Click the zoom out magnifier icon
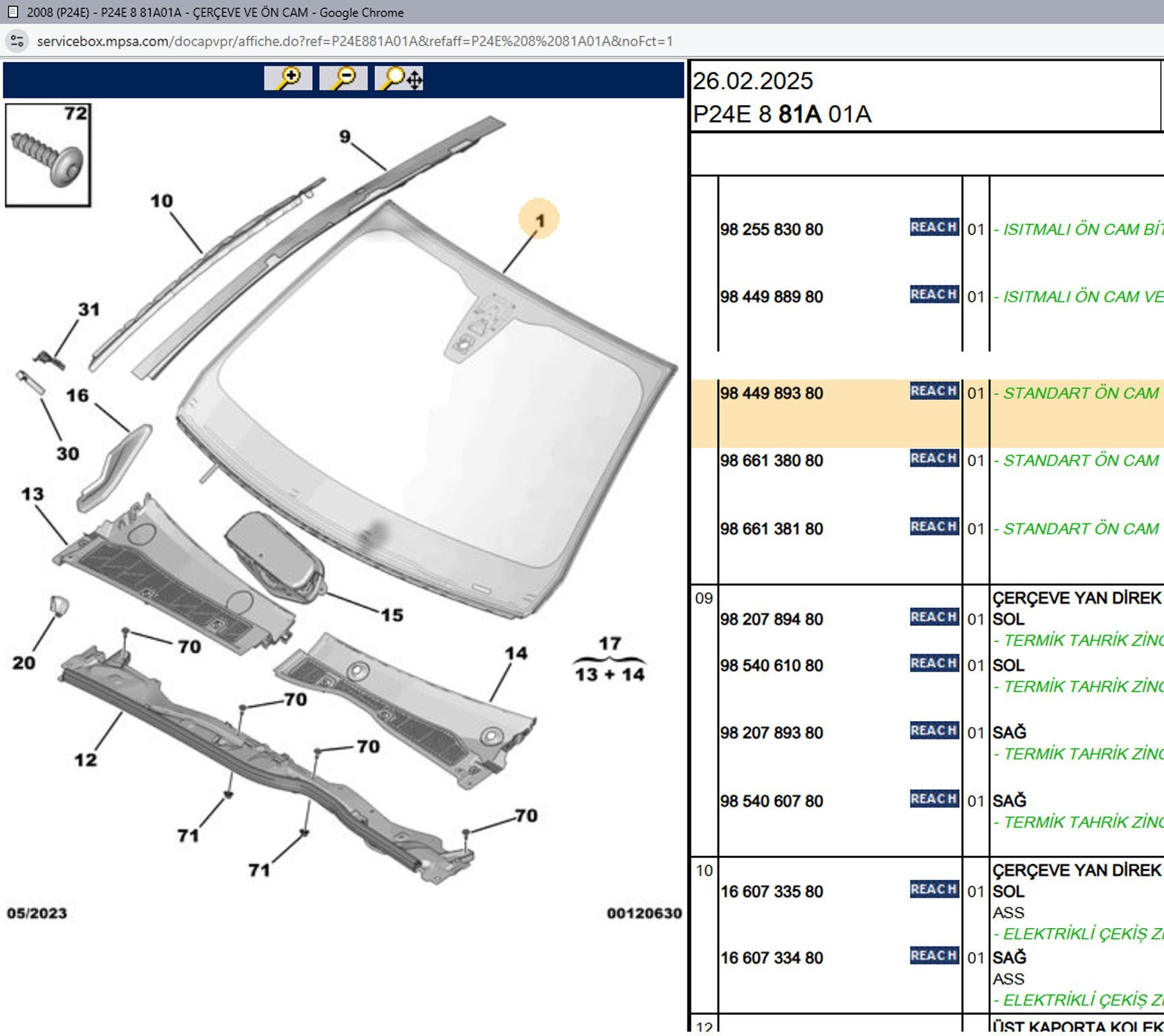The image size is (1164, 1036). 343,78
